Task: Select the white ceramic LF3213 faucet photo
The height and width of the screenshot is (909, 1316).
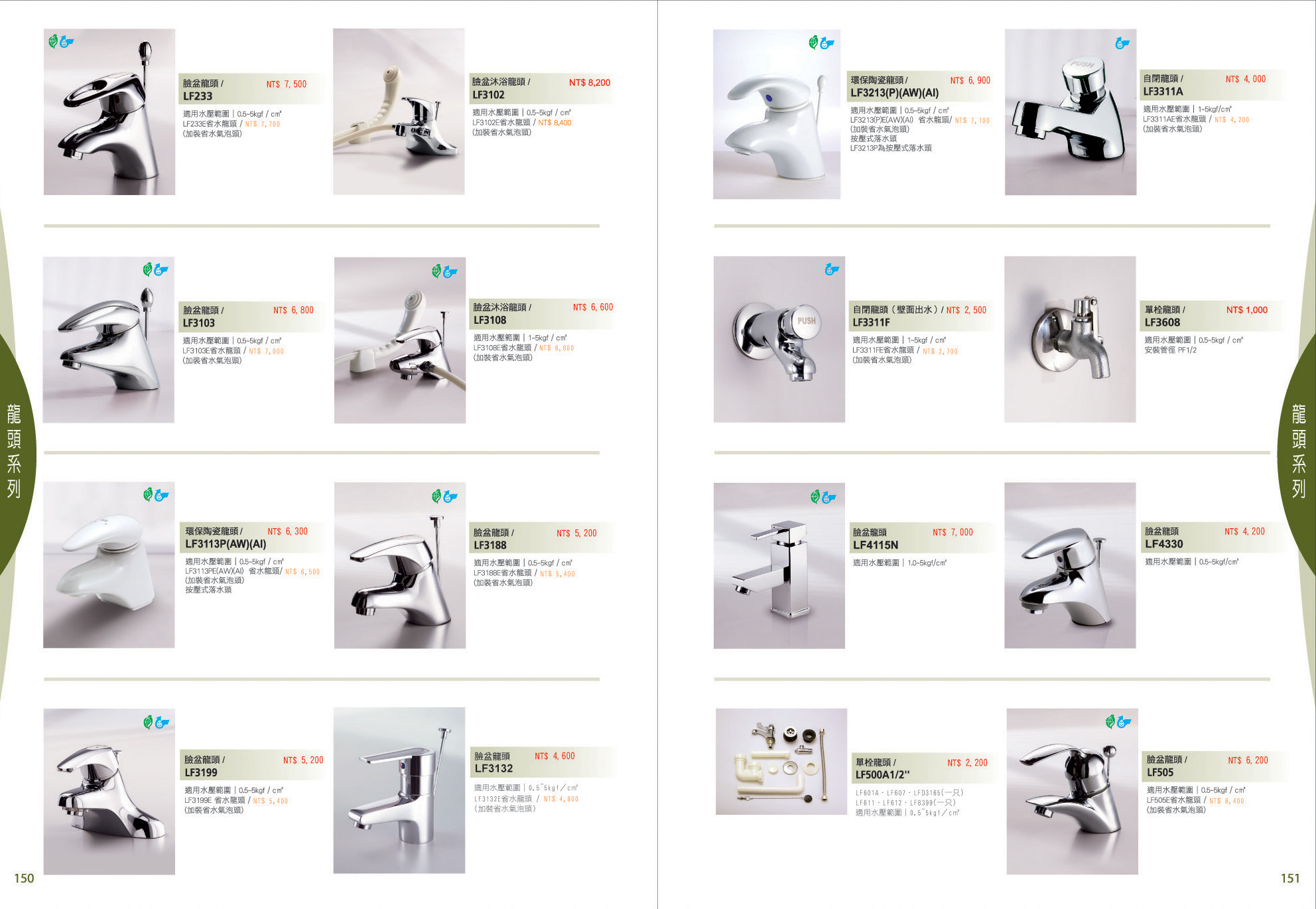Action: [777, 114]
